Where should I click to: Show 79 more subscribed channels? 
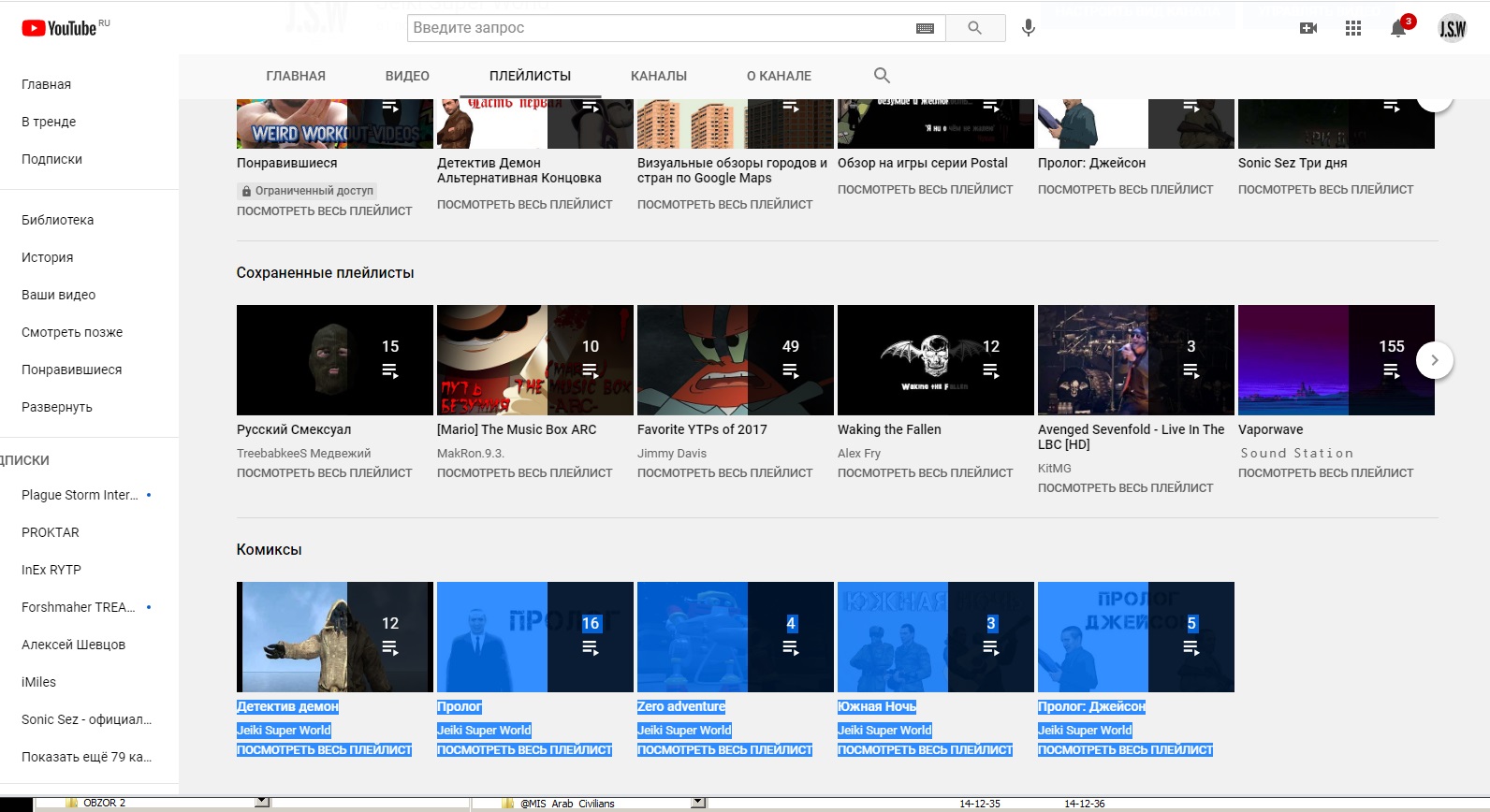coord(86,757)
